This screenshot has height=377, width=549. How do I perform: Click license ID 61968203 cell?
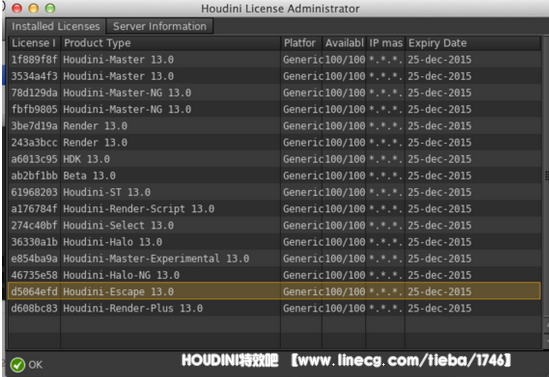click(34, 192)
